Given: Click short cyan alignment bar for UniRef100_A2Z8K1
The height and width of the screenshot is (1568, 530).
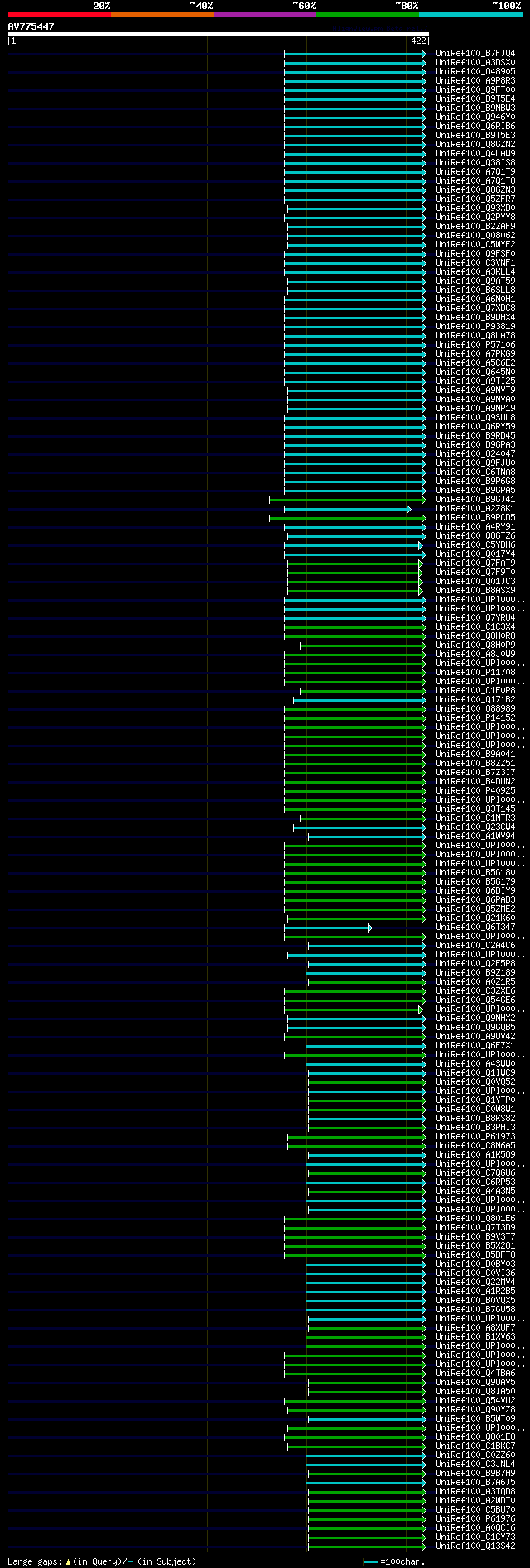Looking at the screenshot, I should tap(347, 509).
